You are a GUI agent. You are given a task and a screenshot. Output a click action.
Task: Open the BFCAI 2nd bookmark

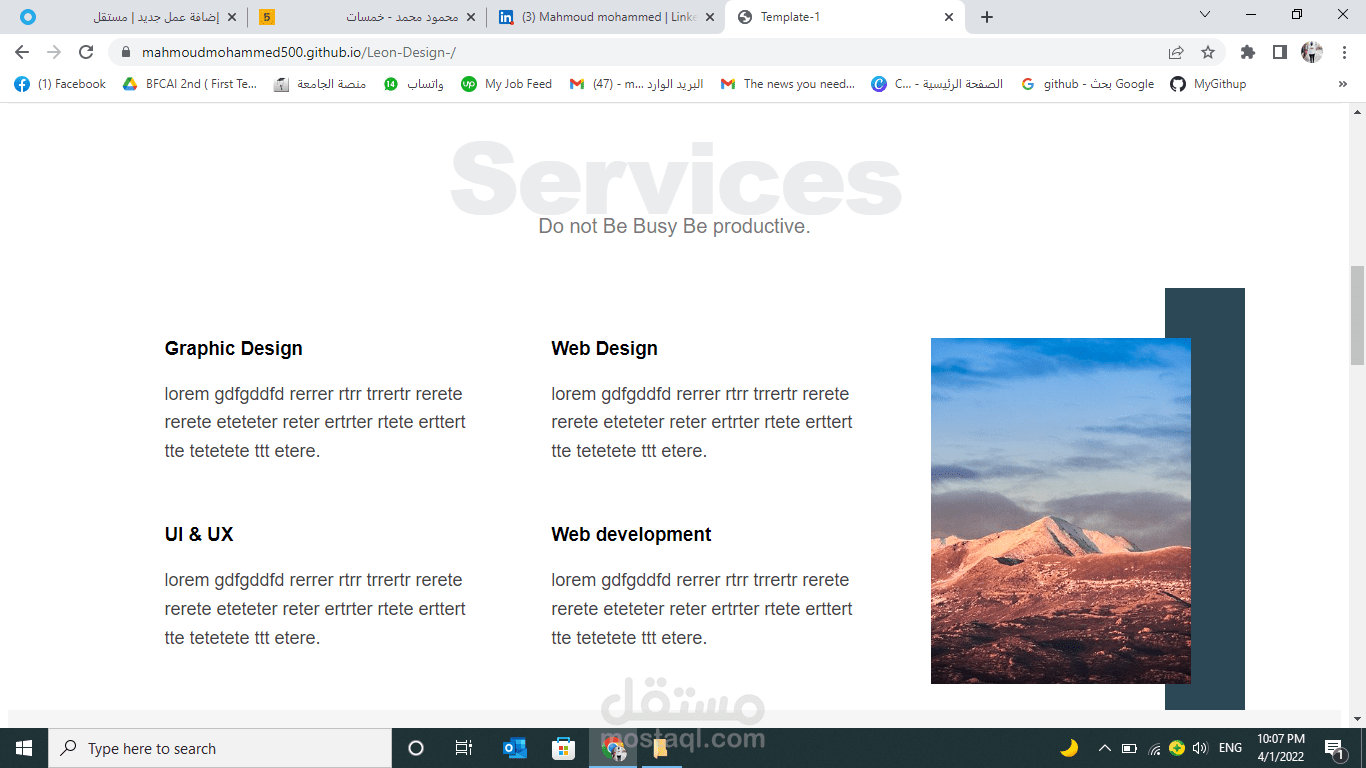coord(190,84)
